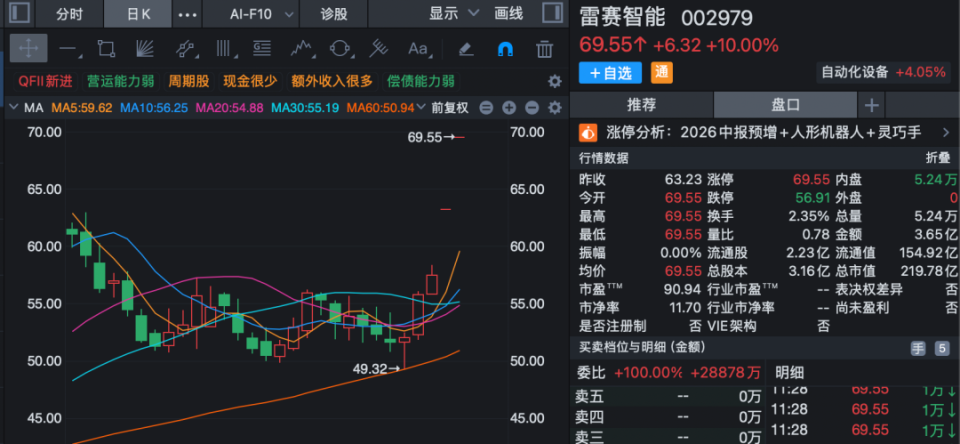
Task: Click the +自选 add to watchlist button
Action: point(610,73)
